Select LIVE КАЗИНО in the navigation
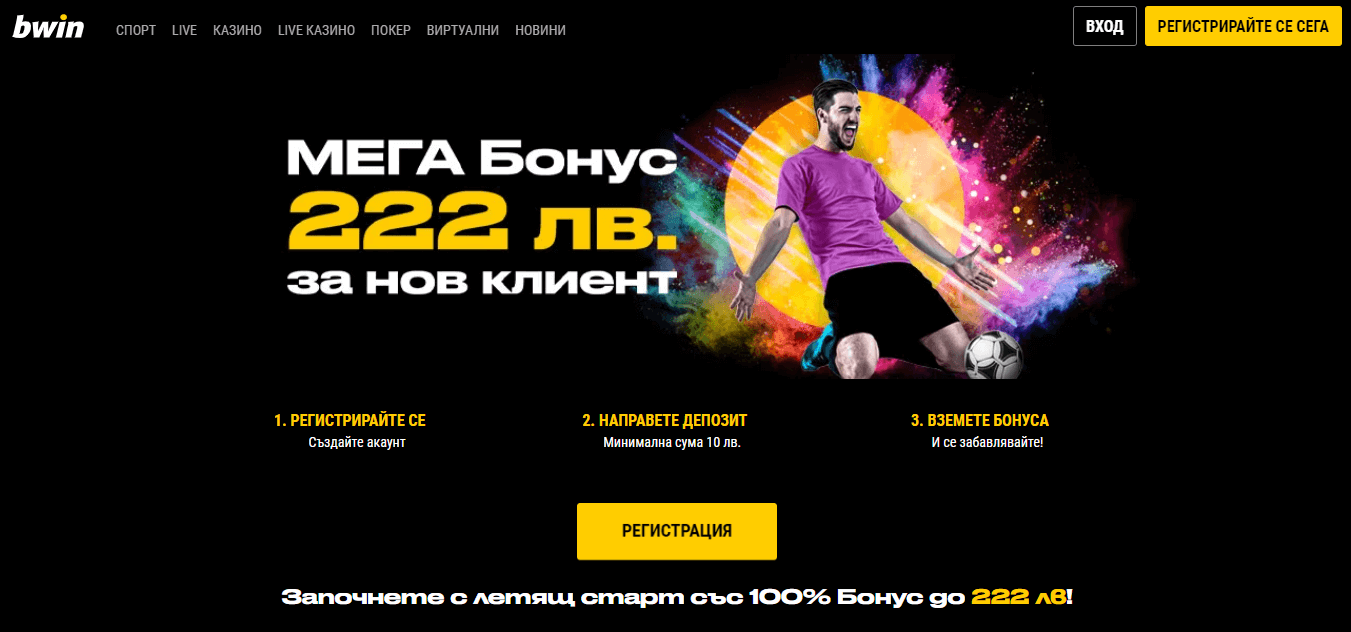The width and height of the screenshot is (1351, 632). [316, 30]
